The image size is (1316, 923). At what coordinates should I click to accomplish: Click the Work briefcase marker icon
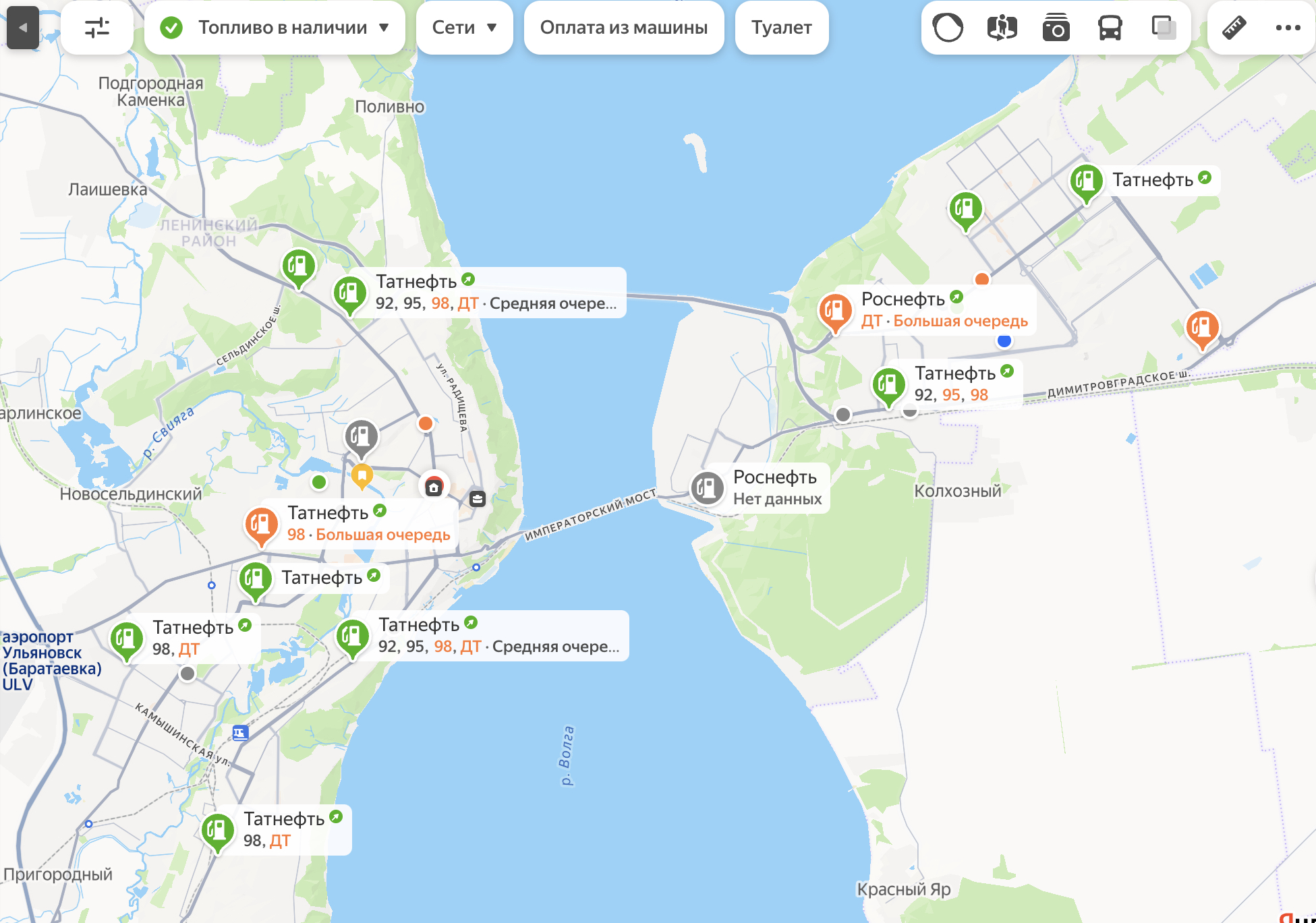[478, 499]
